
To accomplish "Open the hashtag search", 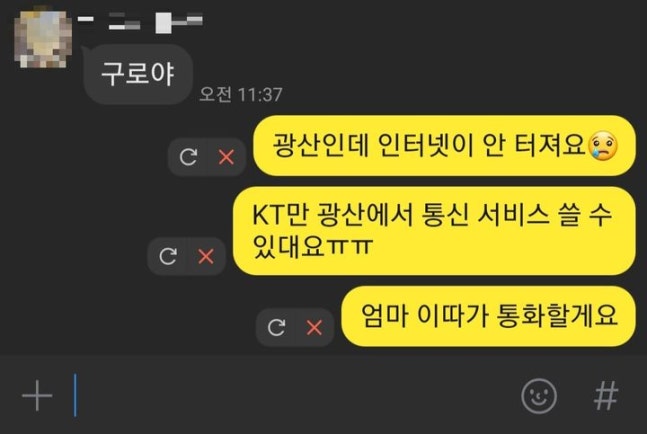I will click(x=606, y=396).
